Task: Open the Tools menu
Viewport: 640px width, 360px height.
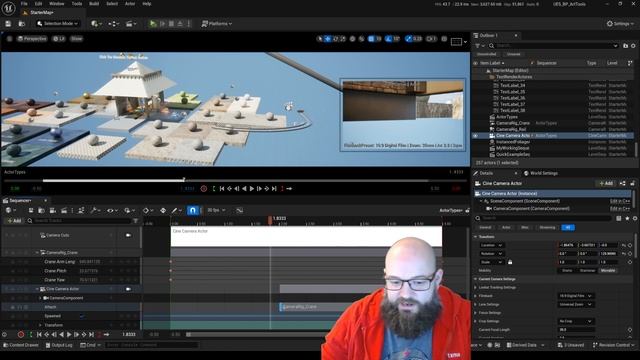Action: (x=77, y=4)
